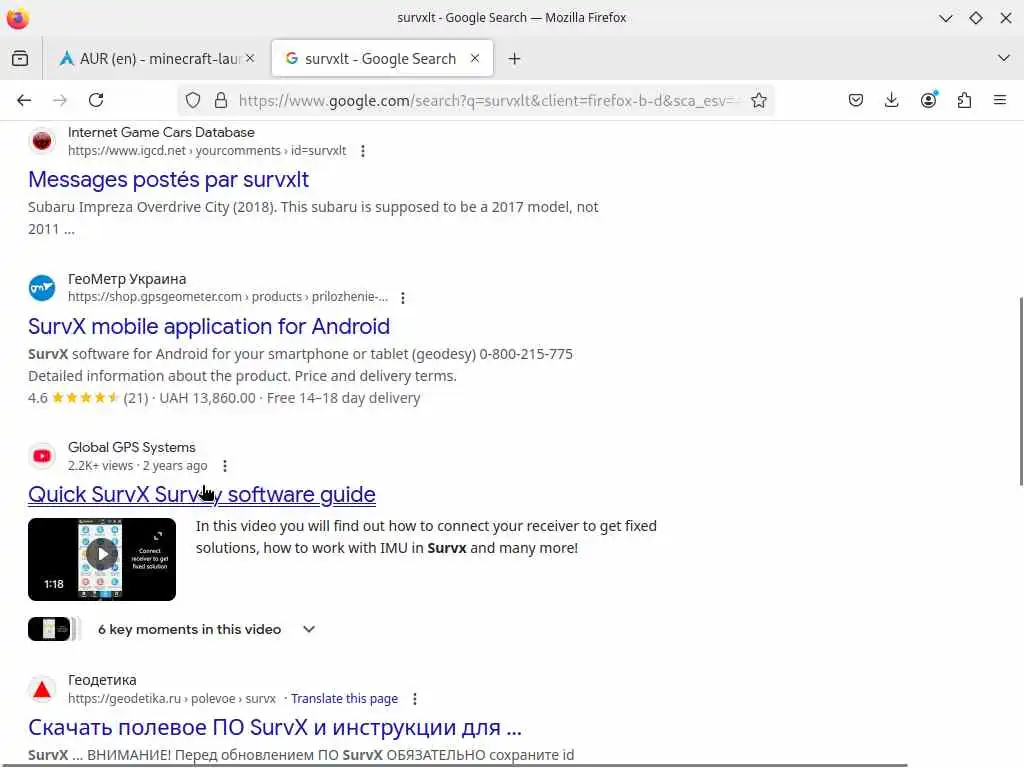Click the YouTube favicon for Global GPS Systems
The width and height of the screenshot is (1024, 768).
(x=42, y=456)
